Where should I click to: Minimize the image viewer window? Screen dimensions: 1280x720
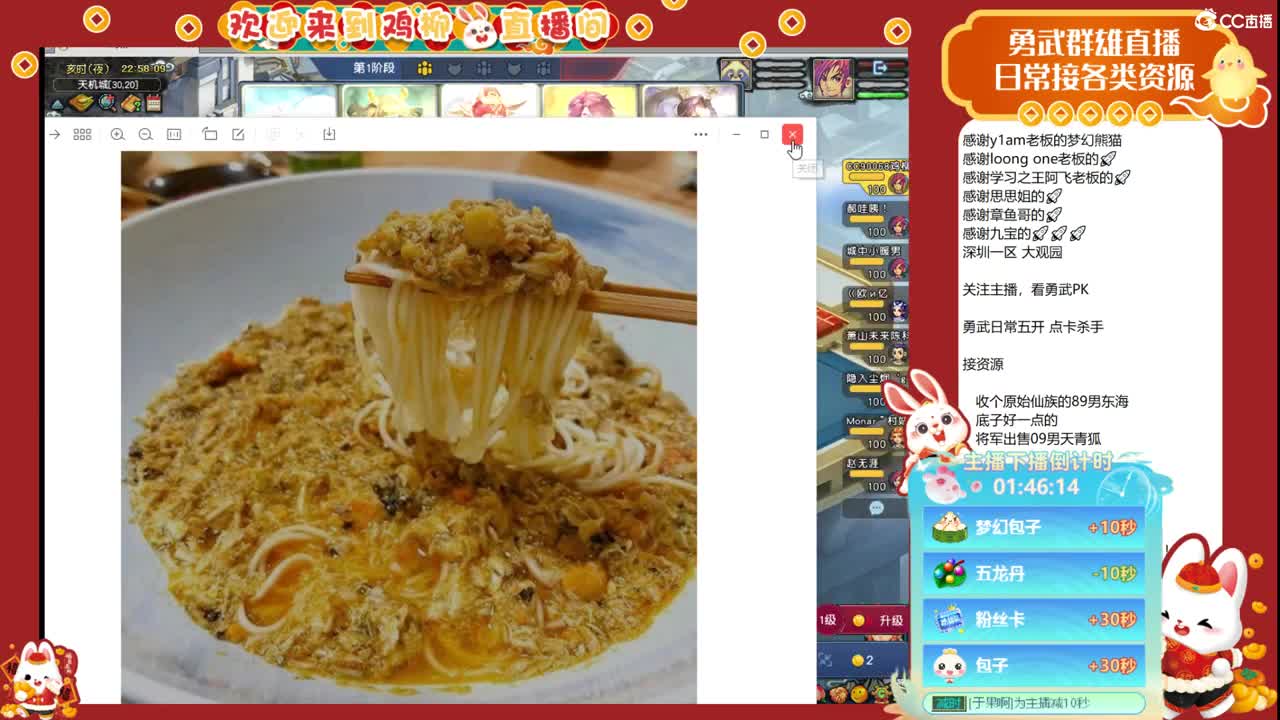click(x=737, y=134)
